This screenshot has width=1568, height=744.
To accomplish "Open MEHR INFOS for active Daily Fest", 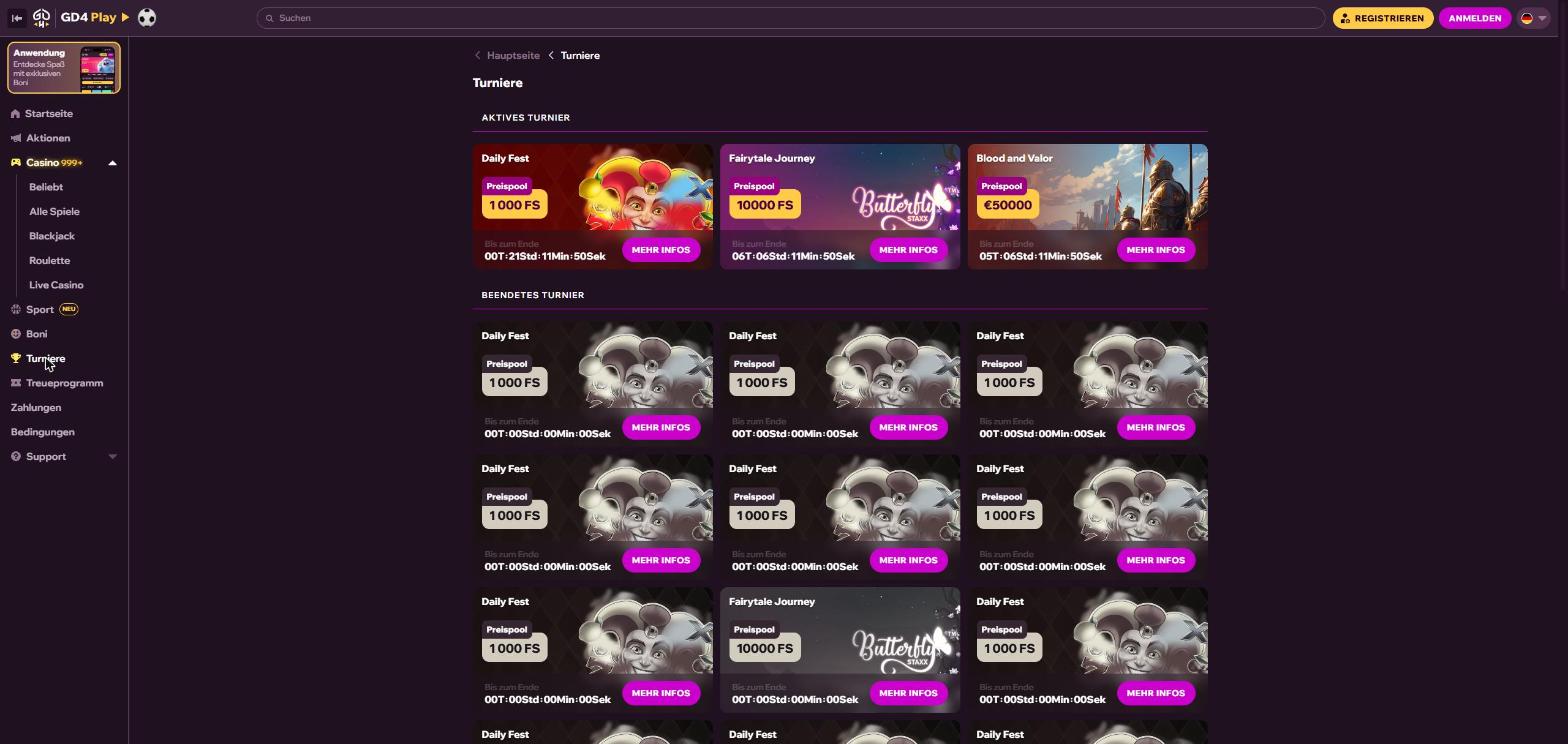I will 660,250.
